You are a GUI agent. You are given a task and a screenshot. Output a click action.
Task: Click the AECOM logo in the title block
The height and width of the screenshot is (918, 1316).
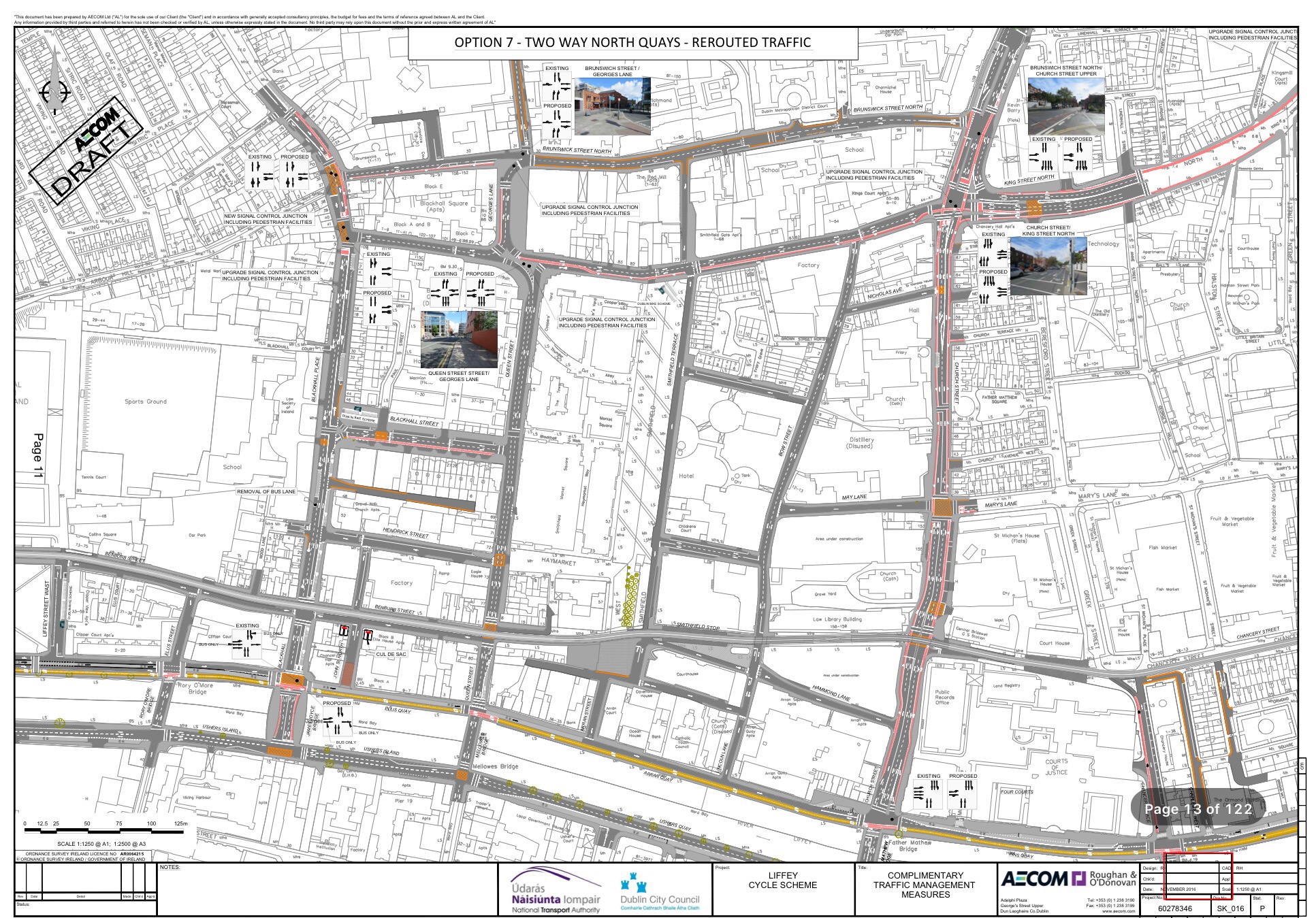coord(1033,879)
